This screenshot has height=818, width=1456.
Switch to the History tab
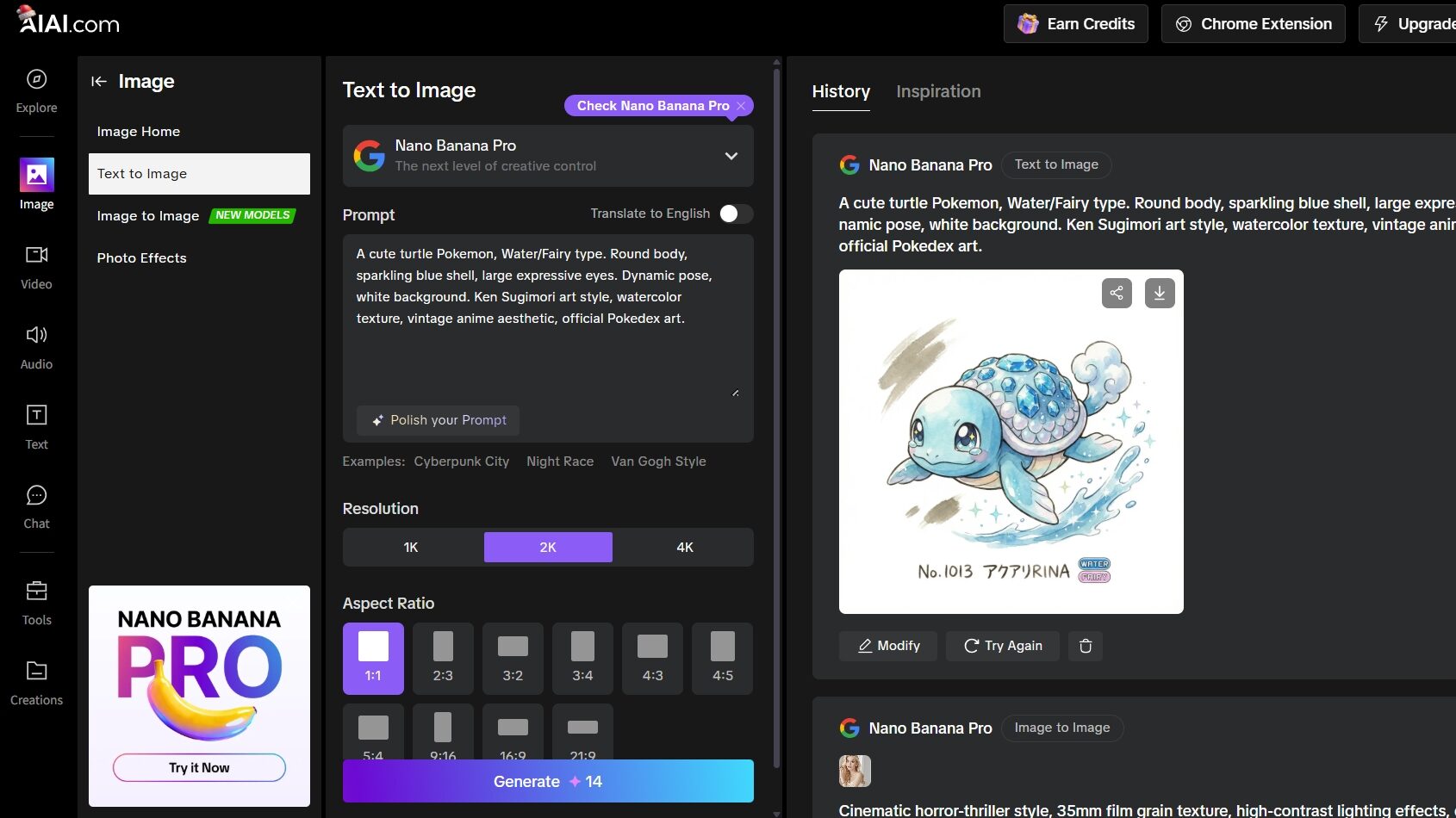click(x=841, y=91)
